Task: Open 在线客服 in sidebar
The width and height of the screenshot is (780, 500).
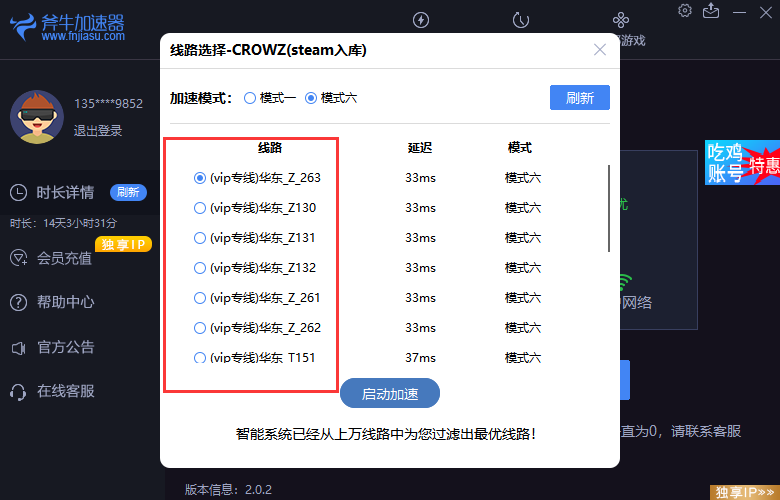Action: pyautogui.click(x=66, y=392)
